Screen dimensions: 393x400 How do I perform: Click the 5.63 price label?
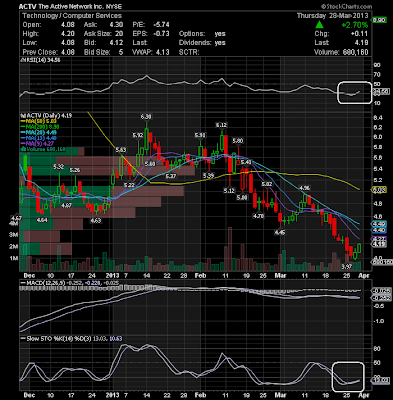pos(121,150)
